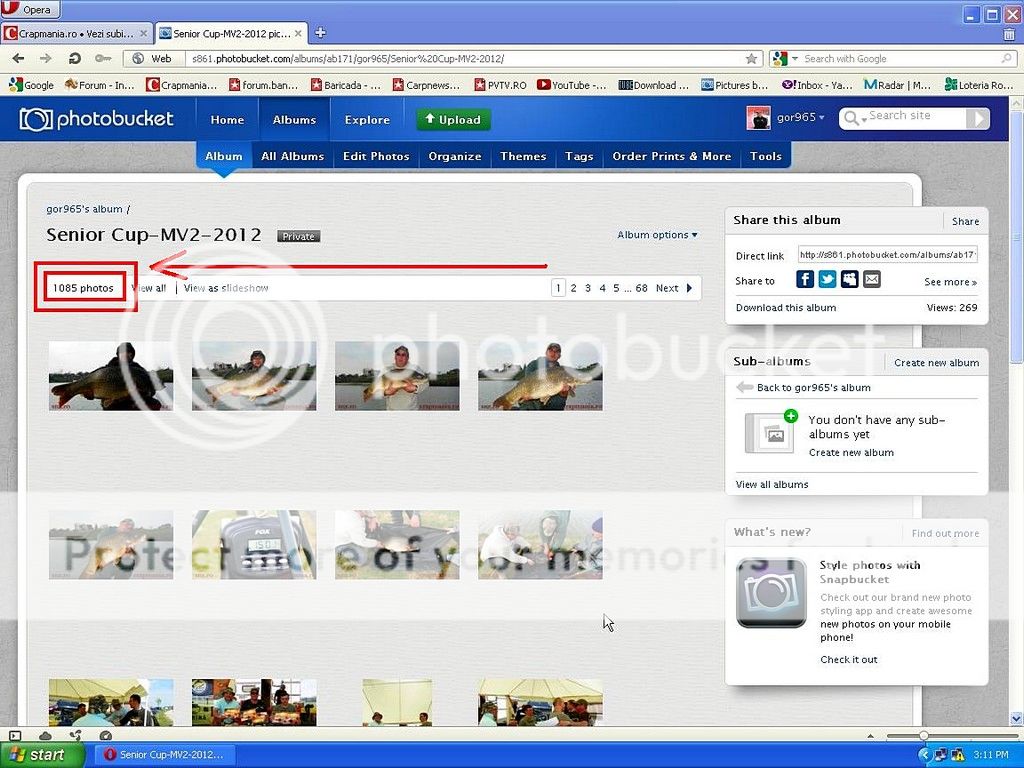Open the Windows Start menu
Viewport: 1024px width, 768px height.
(42, 755)
